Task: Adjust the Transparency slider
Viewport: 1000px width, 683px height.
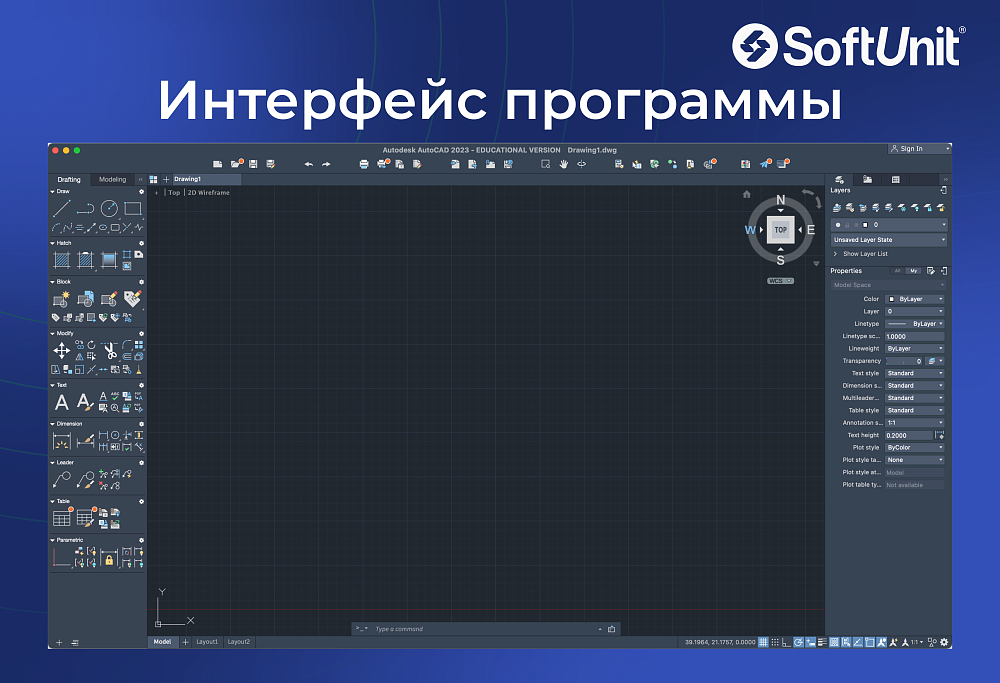Action: pos(904,361)
